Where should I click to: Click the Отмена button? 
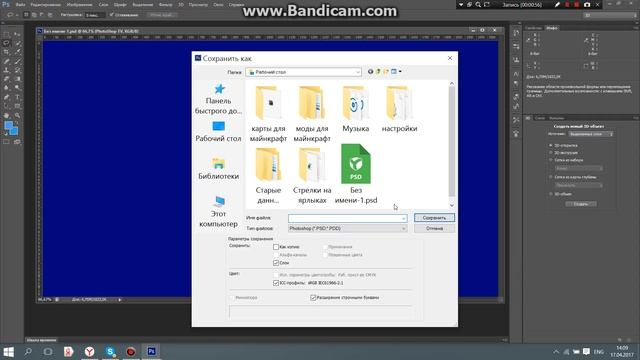tap(434, 229)
